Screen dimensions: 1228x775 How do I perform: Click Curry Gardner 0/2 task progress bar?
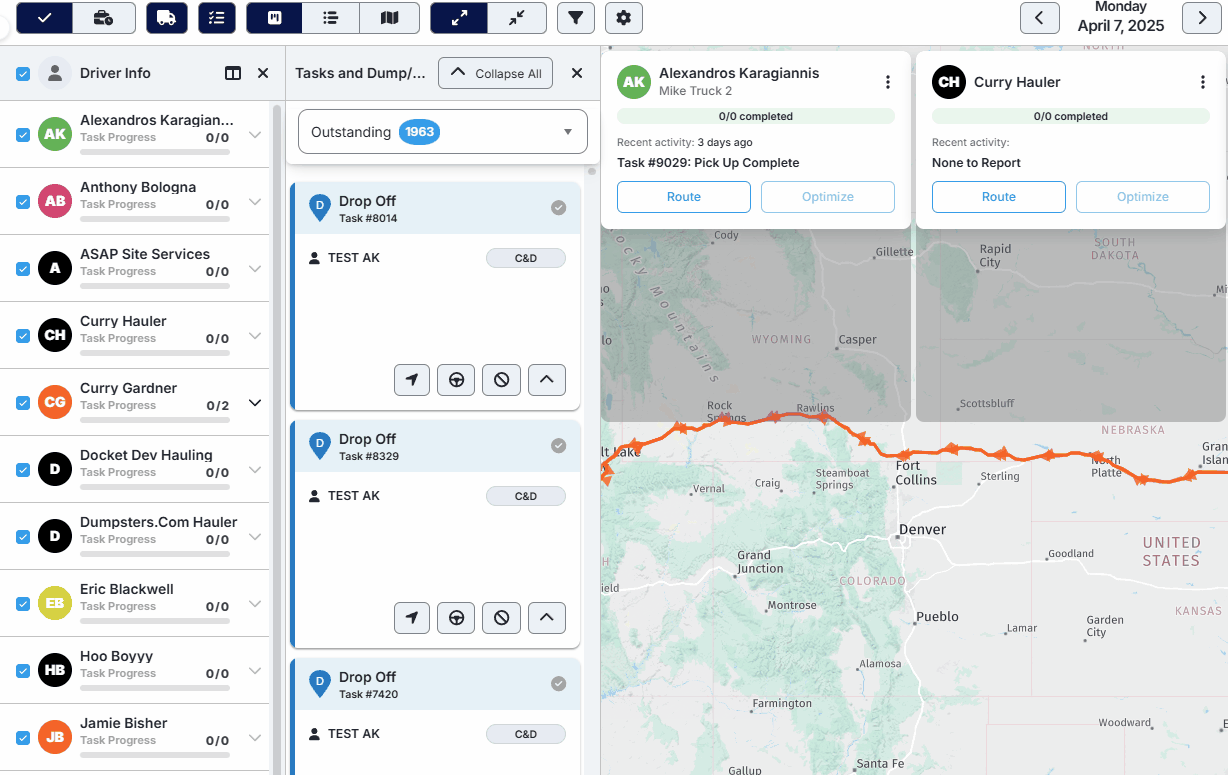click(155, 420)
